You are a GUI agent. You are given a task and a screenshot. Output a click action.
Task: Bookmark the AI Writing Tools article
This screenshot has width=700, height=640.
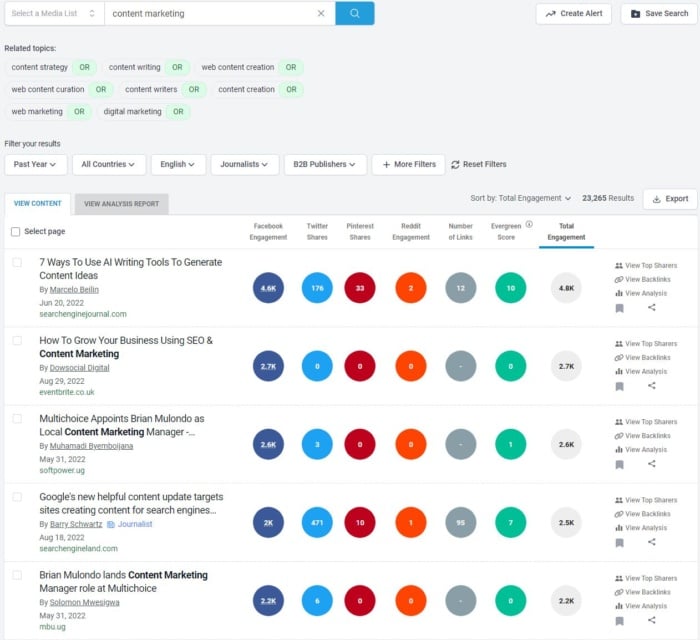[619, 308]
